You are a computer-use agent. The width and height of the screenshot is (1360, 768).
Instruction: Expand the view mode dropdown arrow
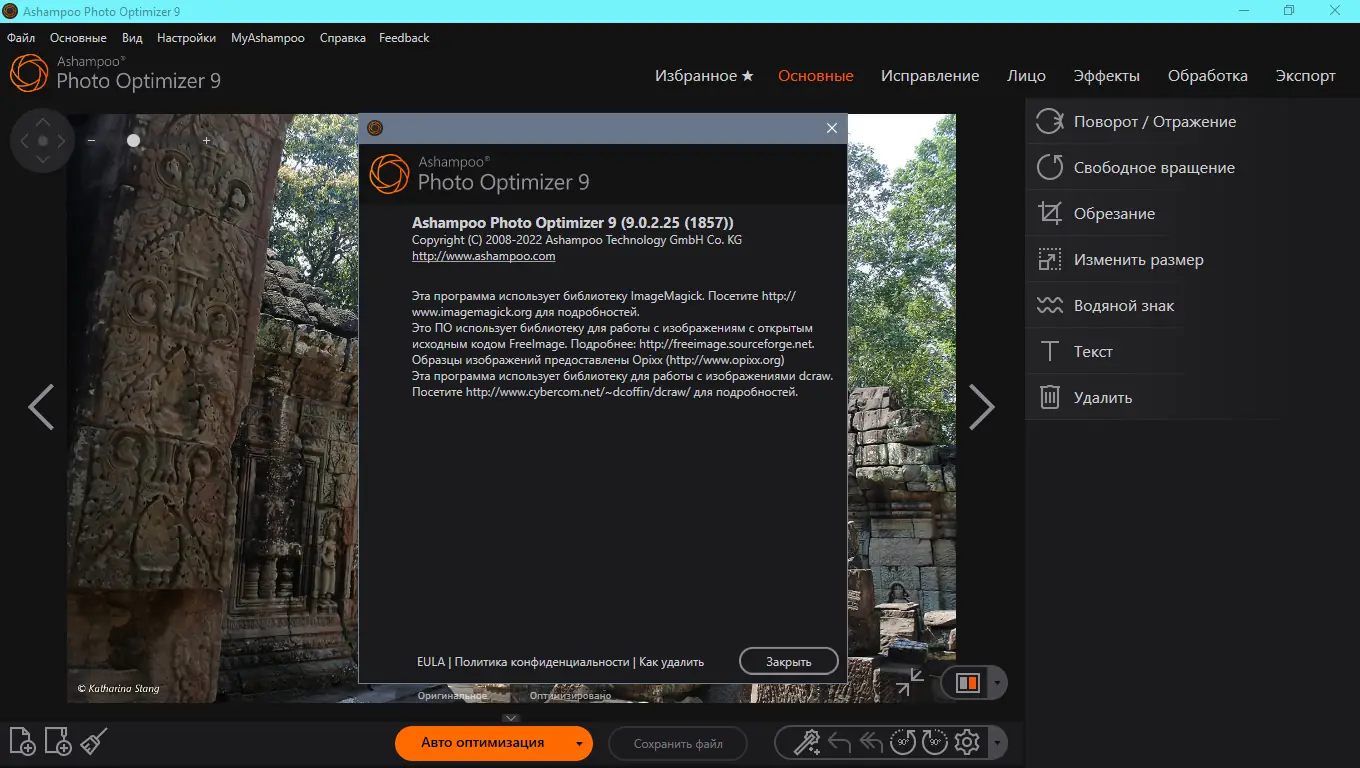[x=997, y=683]
